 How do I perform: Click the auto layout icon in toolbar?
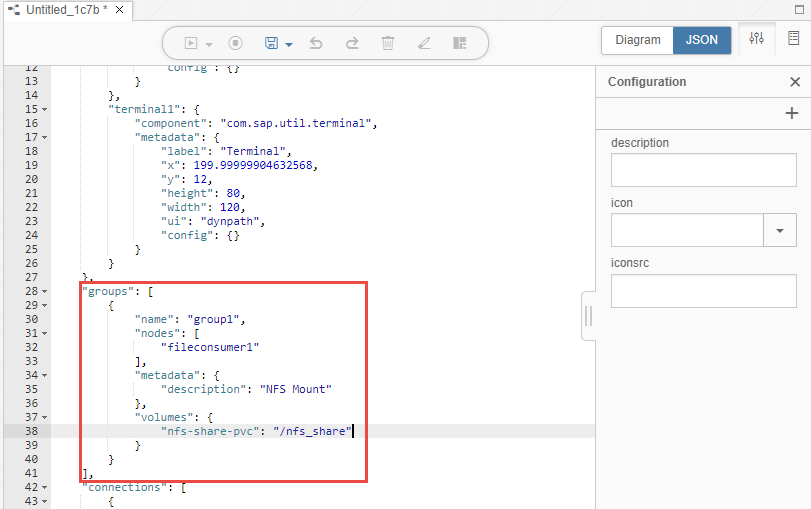tap(460, 44)
